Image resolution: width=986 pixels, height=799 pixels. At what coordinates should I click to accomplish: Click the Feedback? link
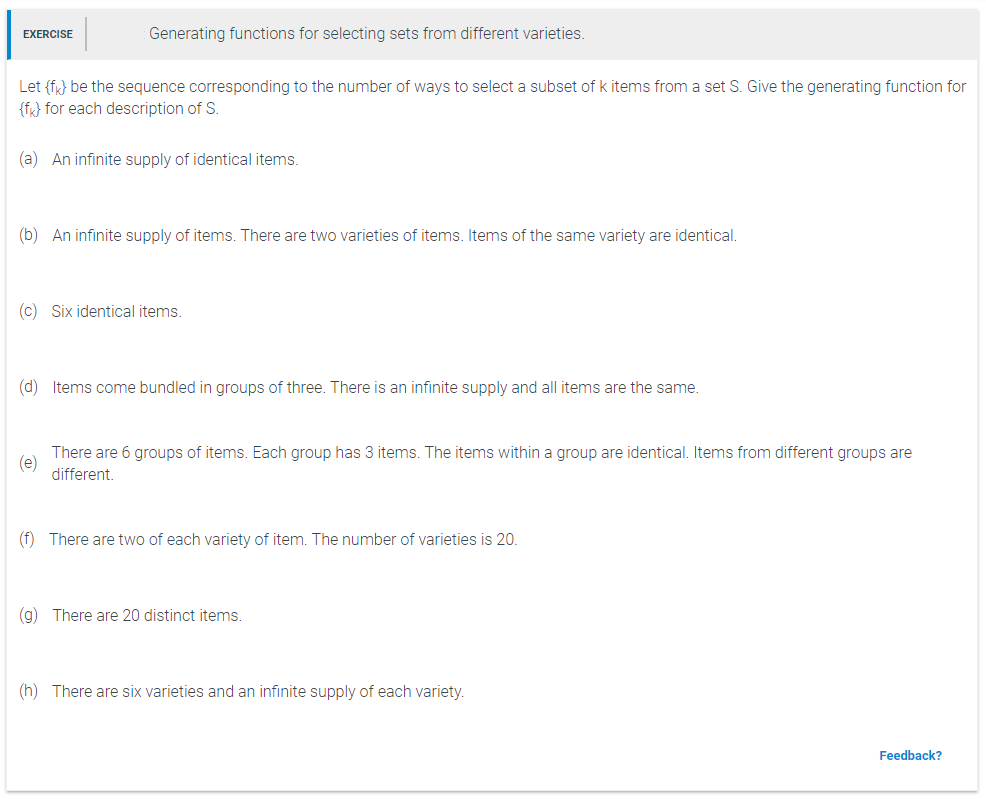[910, 755]
